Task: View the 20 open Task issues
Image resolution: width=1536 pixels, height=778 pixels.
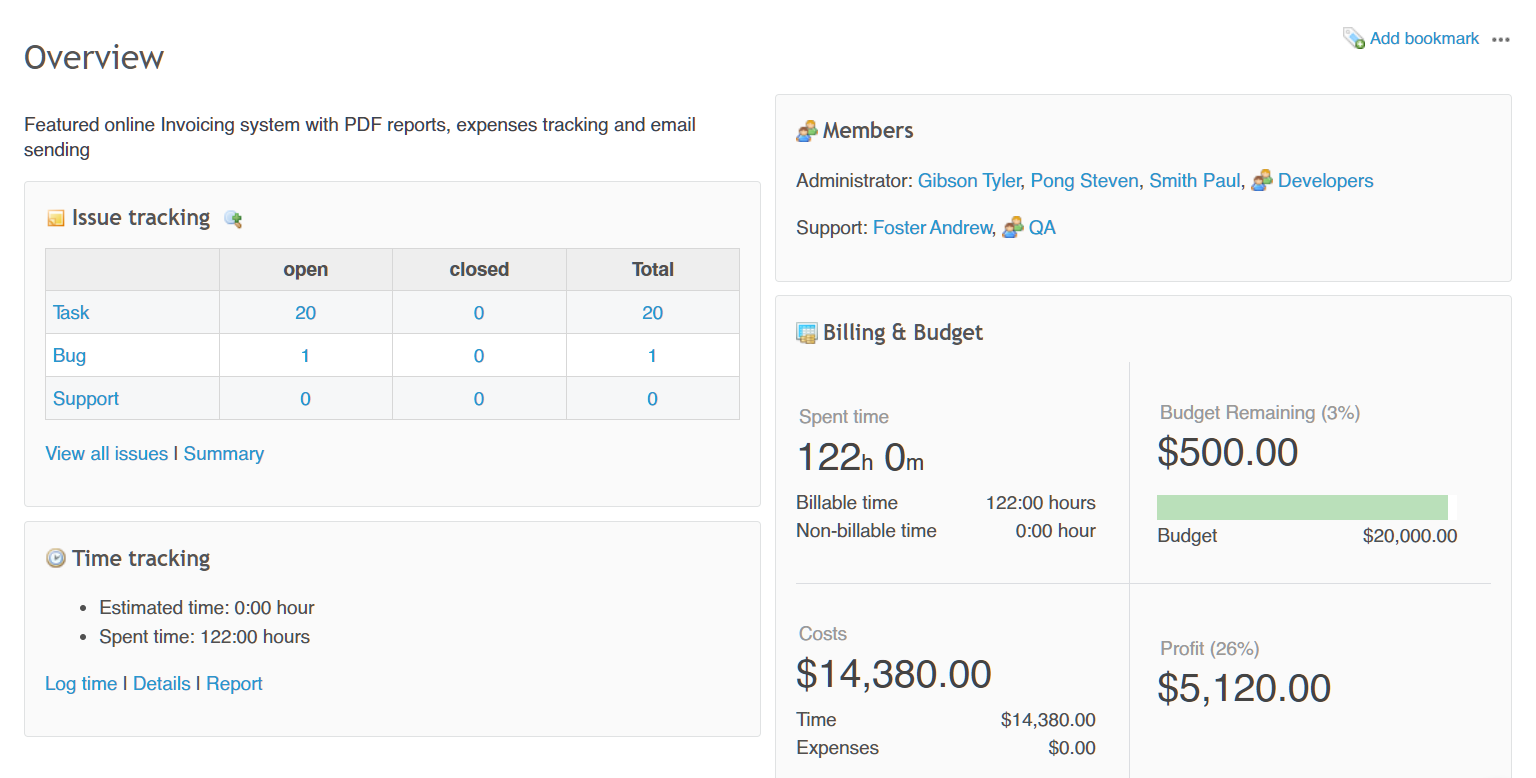Action: pos(305,313)
